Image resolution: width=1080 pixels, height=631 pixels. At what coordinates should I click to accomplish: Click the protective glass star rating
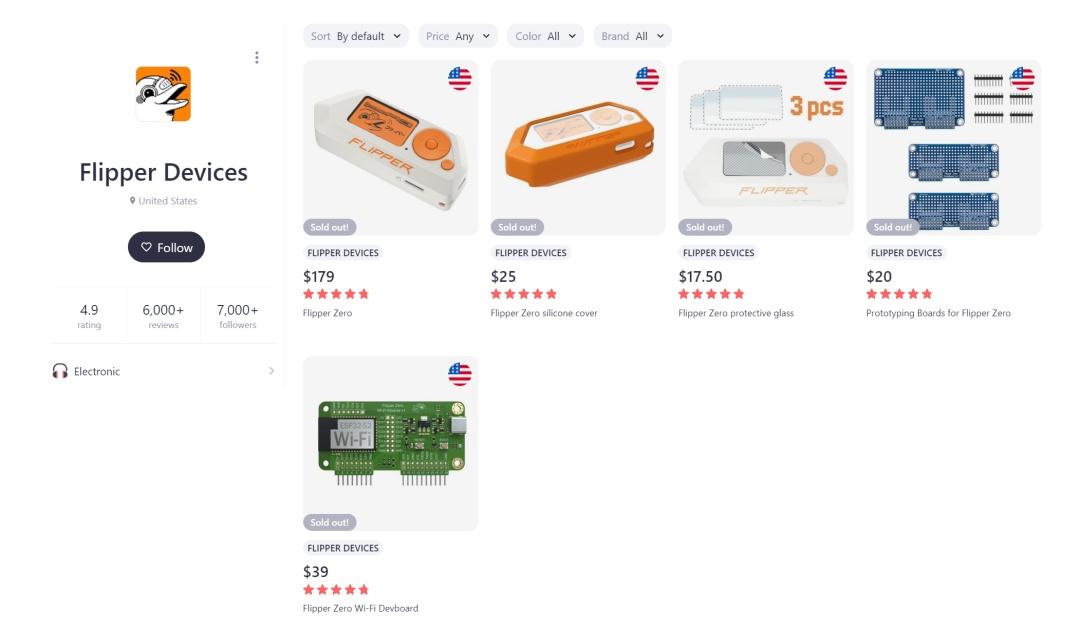point(711,294)
